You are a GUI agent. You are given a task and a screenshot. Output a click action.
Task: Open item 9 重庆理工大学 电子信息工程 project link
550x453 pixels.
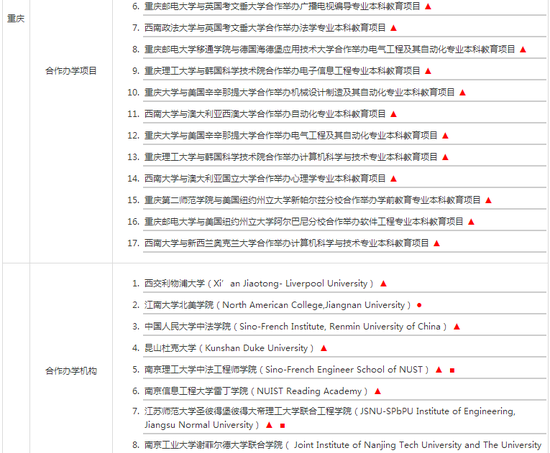click(x=282, y=71)
